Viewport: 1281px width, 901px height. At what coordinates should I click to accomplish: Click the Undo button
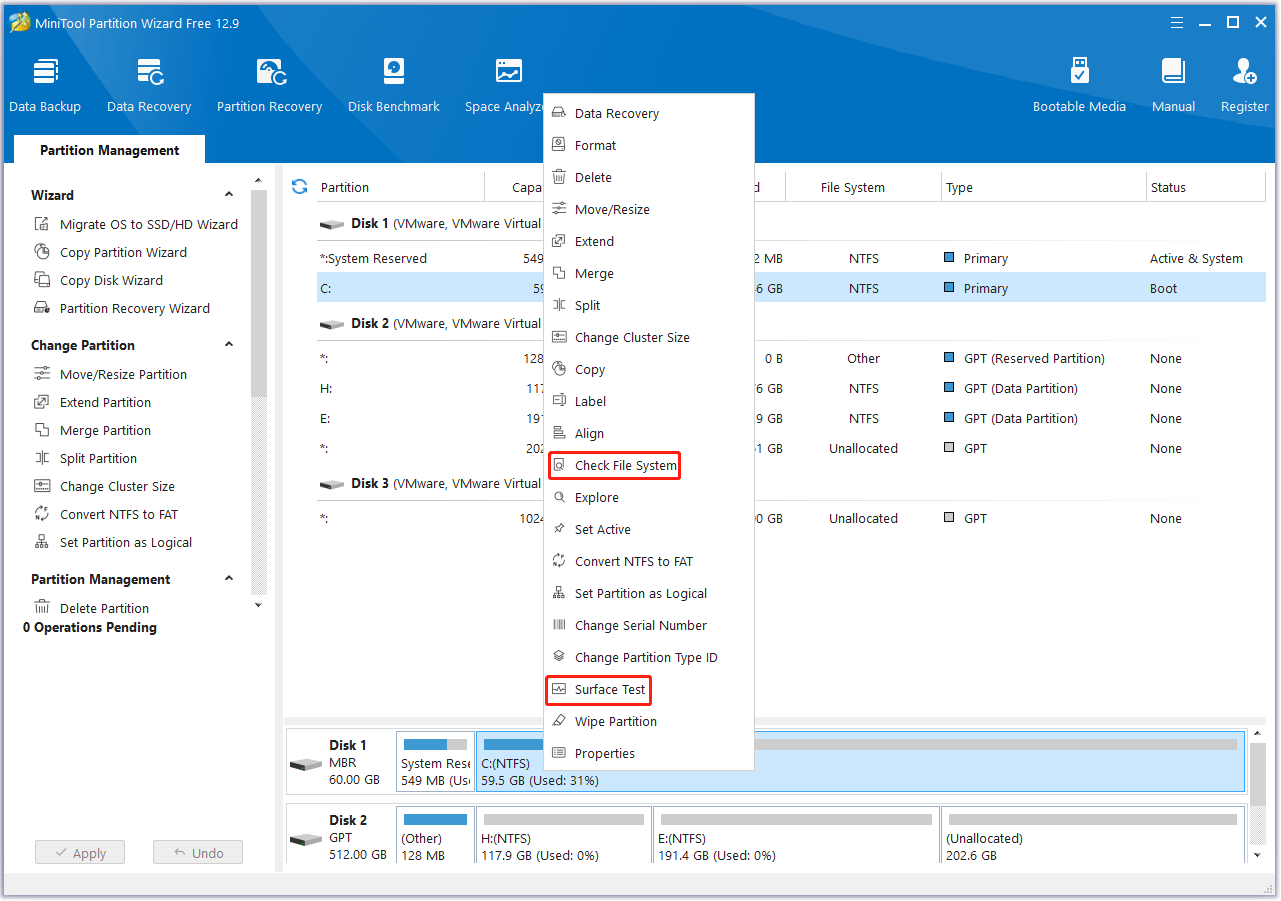[198, 853]
